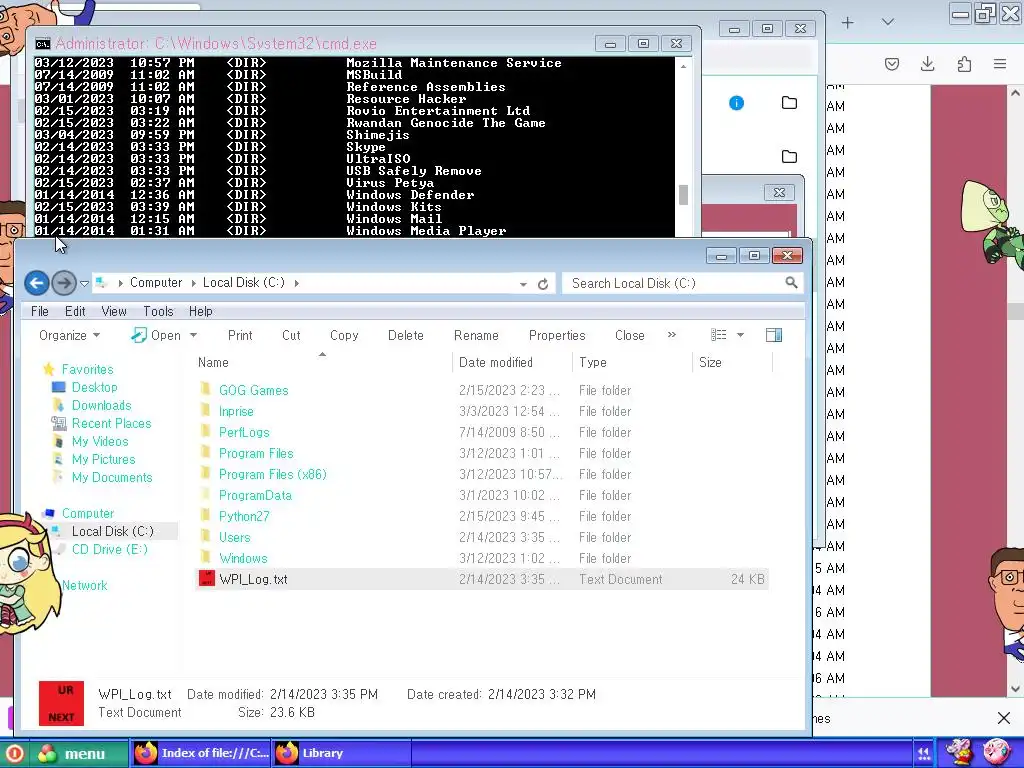Image resolution: width=1024 pixels, height=768 pixels.
Task: Click Rename in the Explorer toolbar
Action: click(x=476, y=336)
